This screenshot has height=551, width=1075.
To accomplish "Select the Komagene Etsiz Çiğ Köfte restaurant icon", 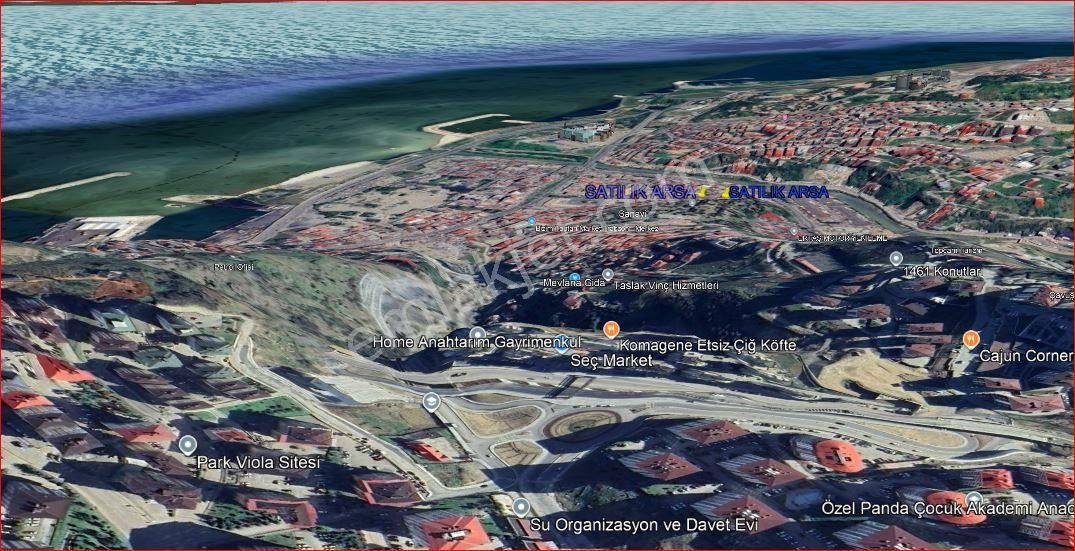I will coord(611,330).
